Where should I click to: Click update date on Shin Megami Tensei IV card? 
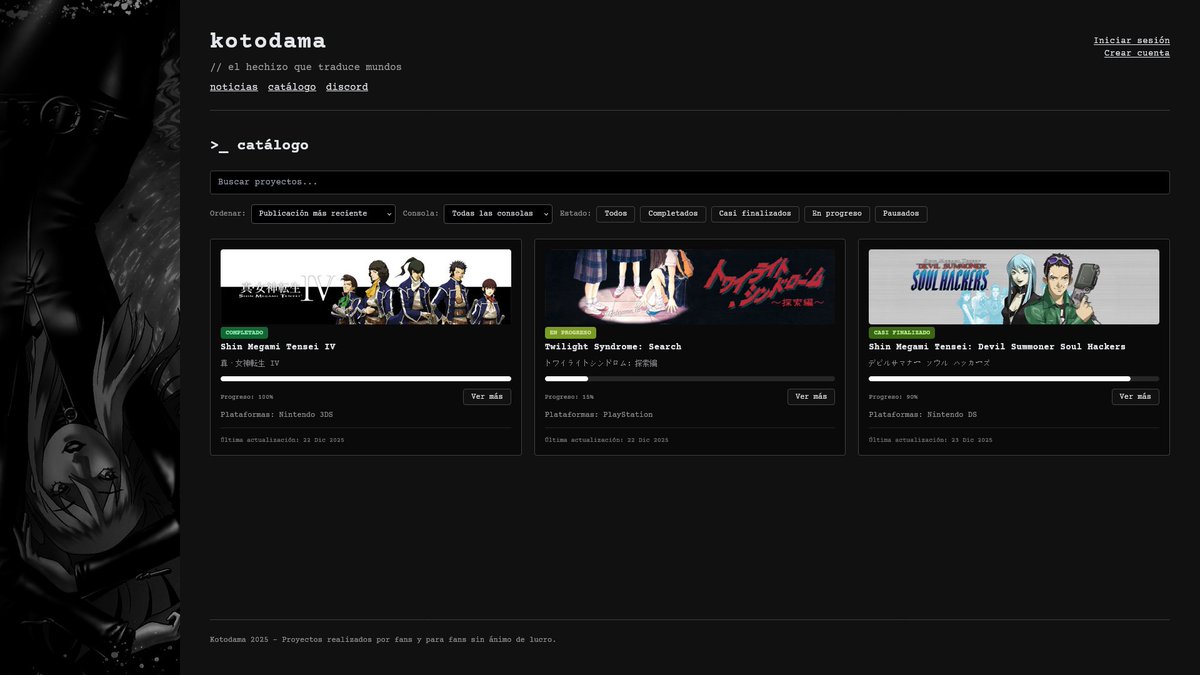coord(283,440)
